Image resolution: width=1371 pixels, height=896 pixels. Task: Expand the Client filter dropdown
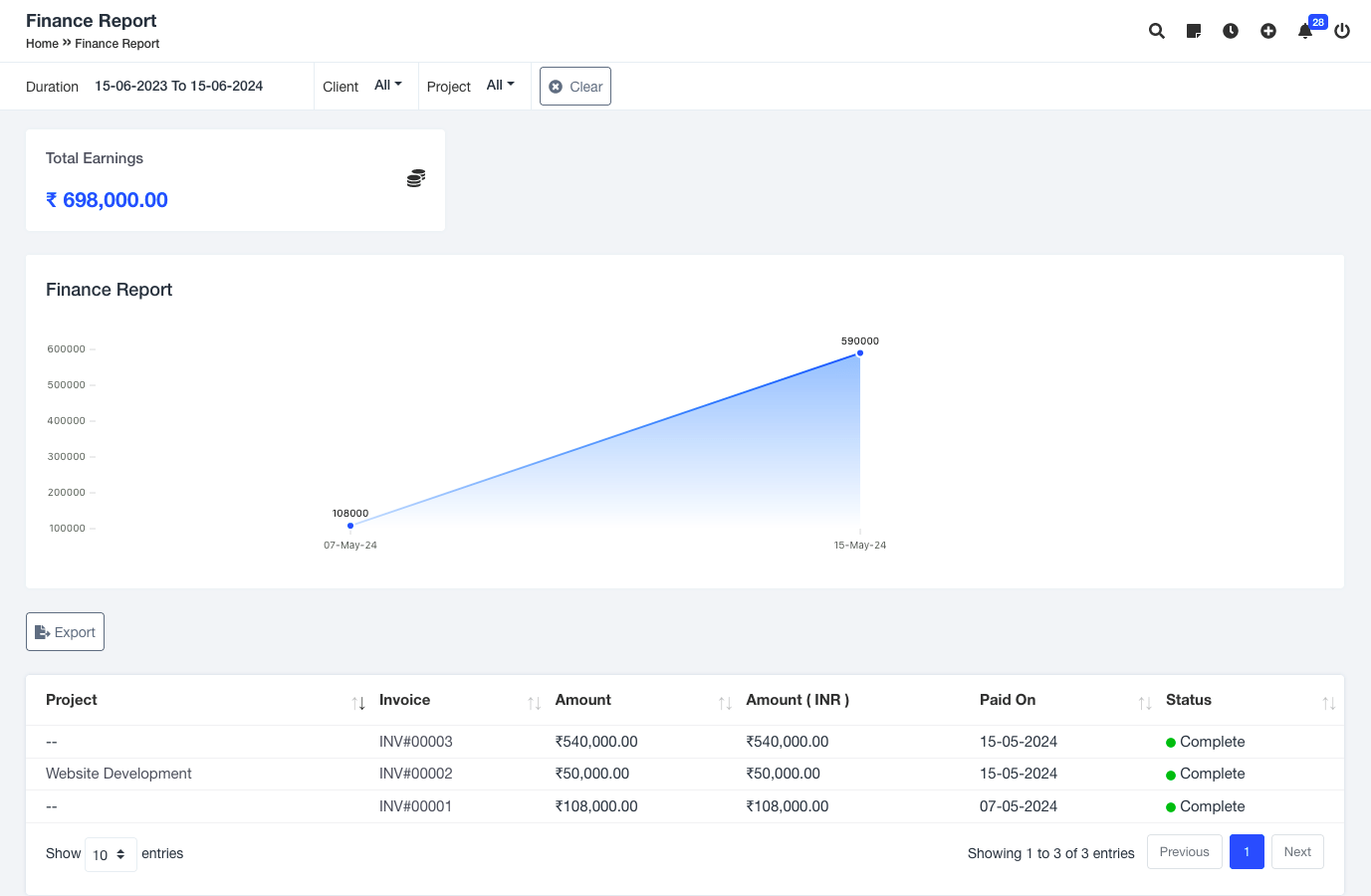pyautogui.click(x=387, y=86)
